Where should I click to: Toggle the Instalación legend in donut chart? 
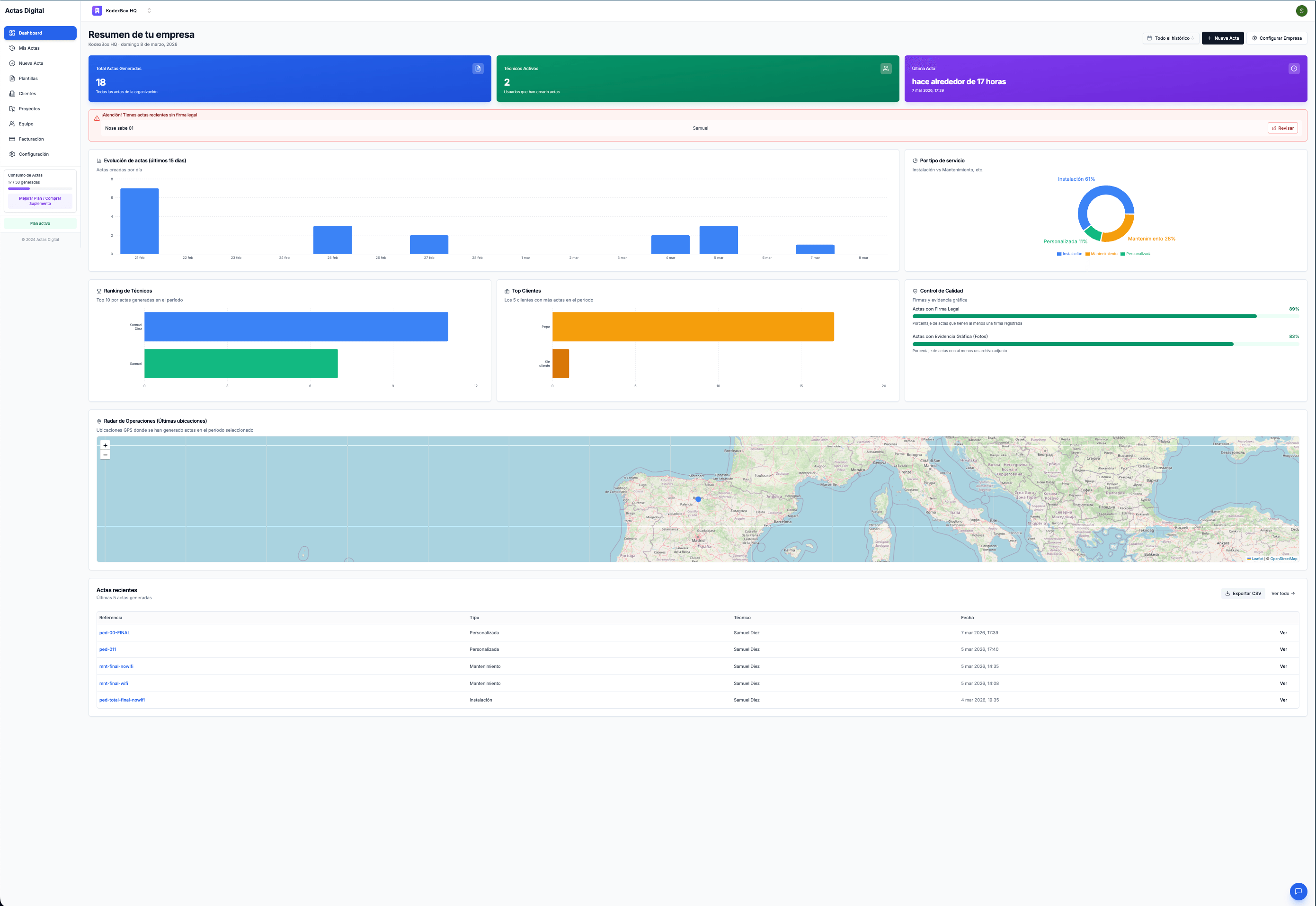coord(1069,254)
